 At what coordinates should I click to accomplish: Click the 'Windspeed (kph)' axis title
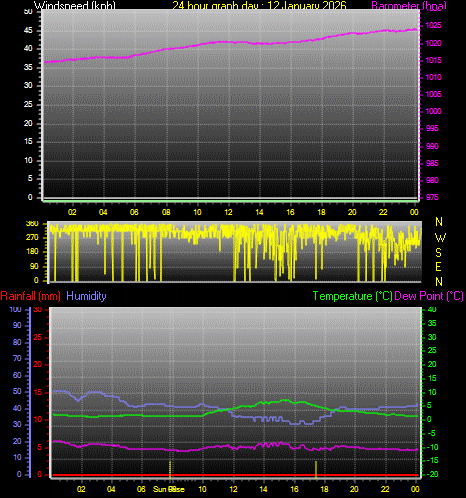[x=75, y=5]
